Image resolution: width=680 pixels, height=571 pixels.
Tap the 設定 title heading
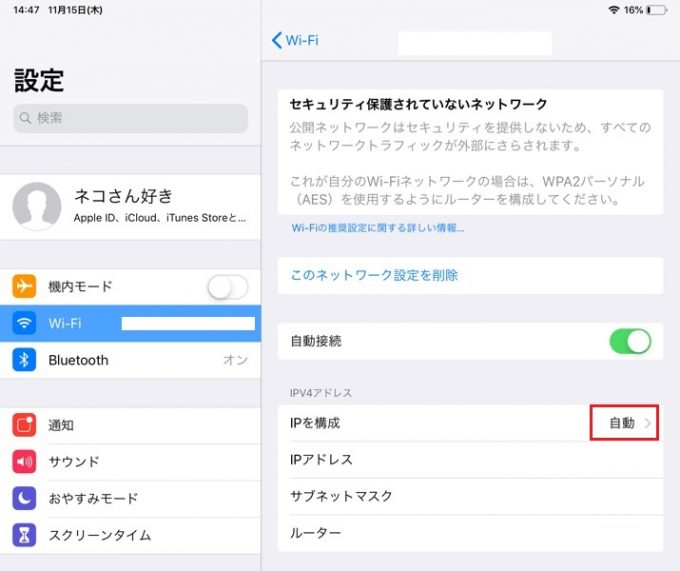click(39, 80)
